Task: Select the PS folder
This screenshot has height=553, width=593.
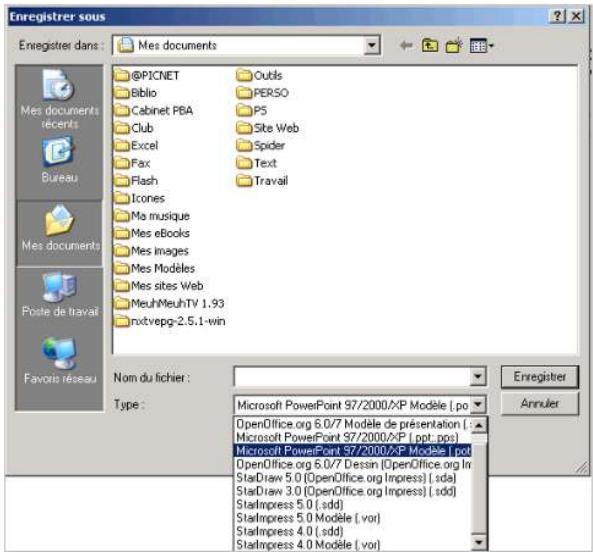Action: pos(252,110)
